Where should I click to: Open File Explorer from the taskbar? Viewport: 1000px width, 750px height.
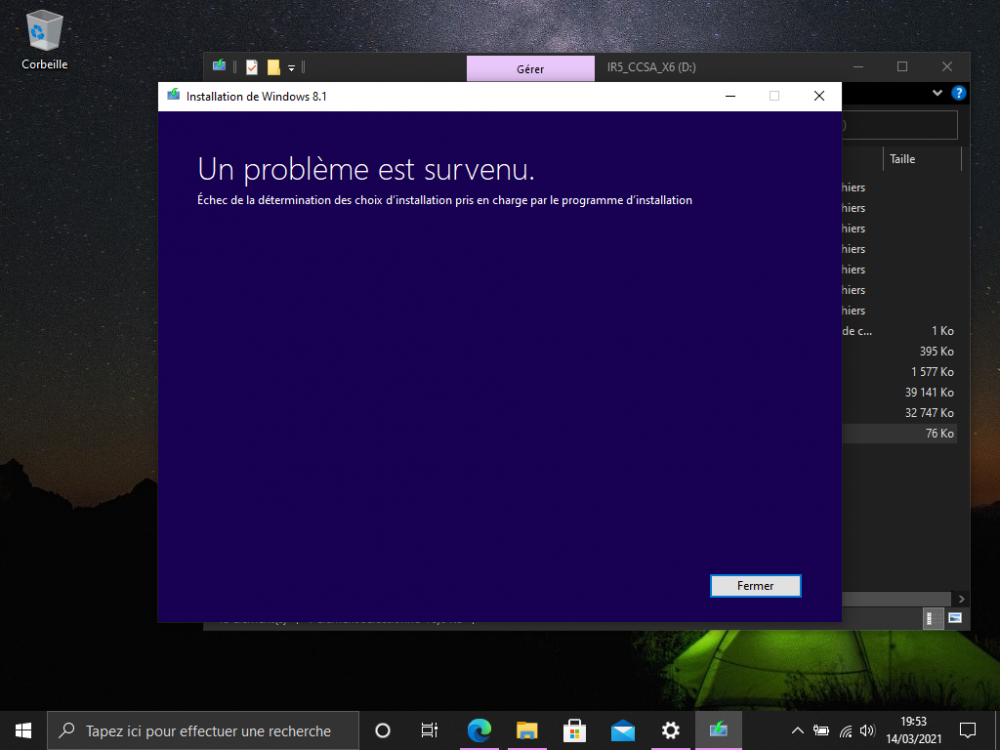point(527,730)
